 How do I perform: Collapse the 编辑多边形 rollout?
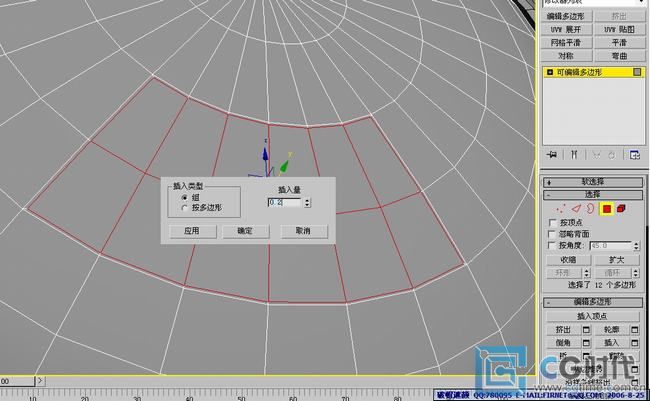pos(593,302)
